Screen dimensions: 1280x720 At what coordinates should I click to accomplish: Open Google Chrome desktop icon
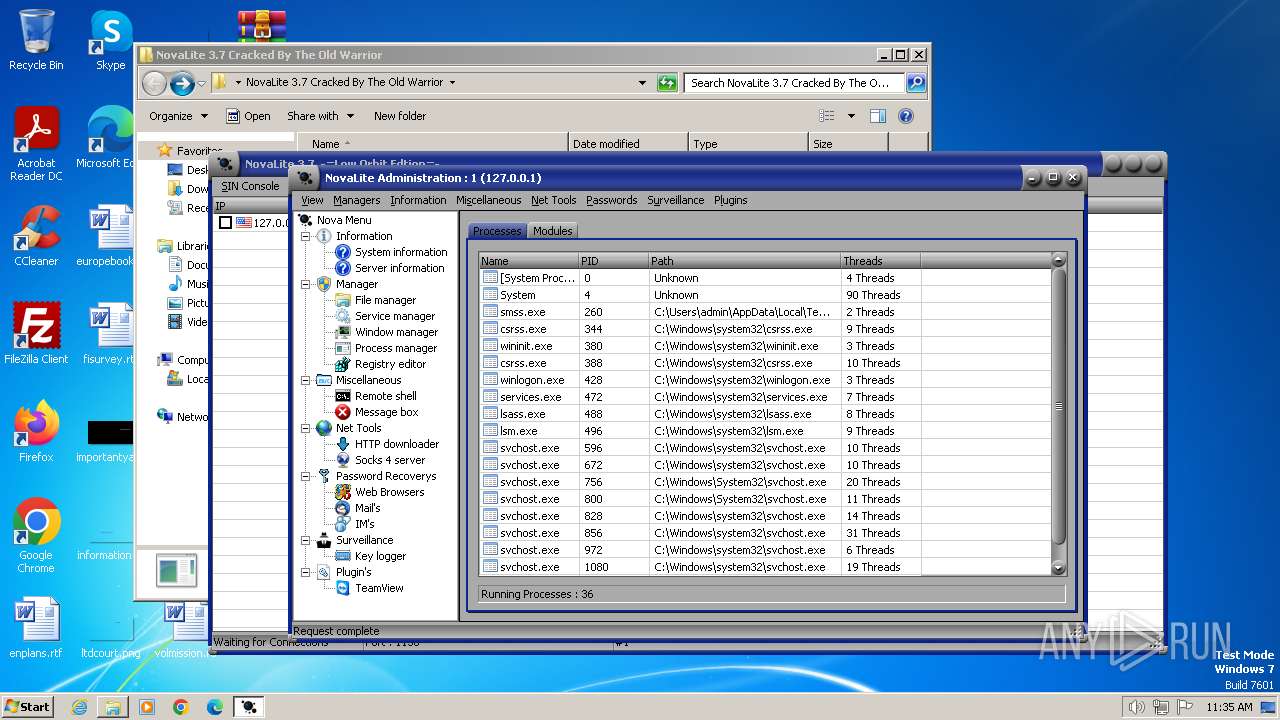[x=36, y=536]
